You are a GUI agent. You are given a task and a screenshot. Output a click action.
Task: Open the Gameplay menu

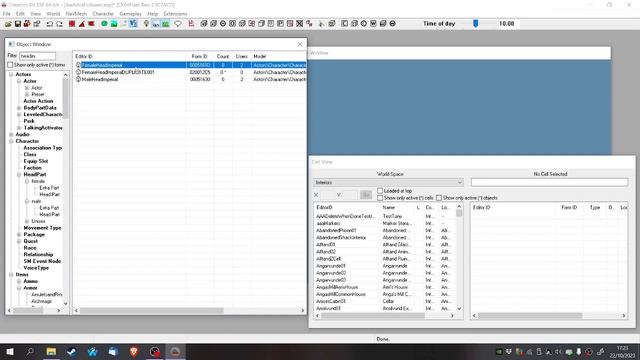(x=131, y=14)
